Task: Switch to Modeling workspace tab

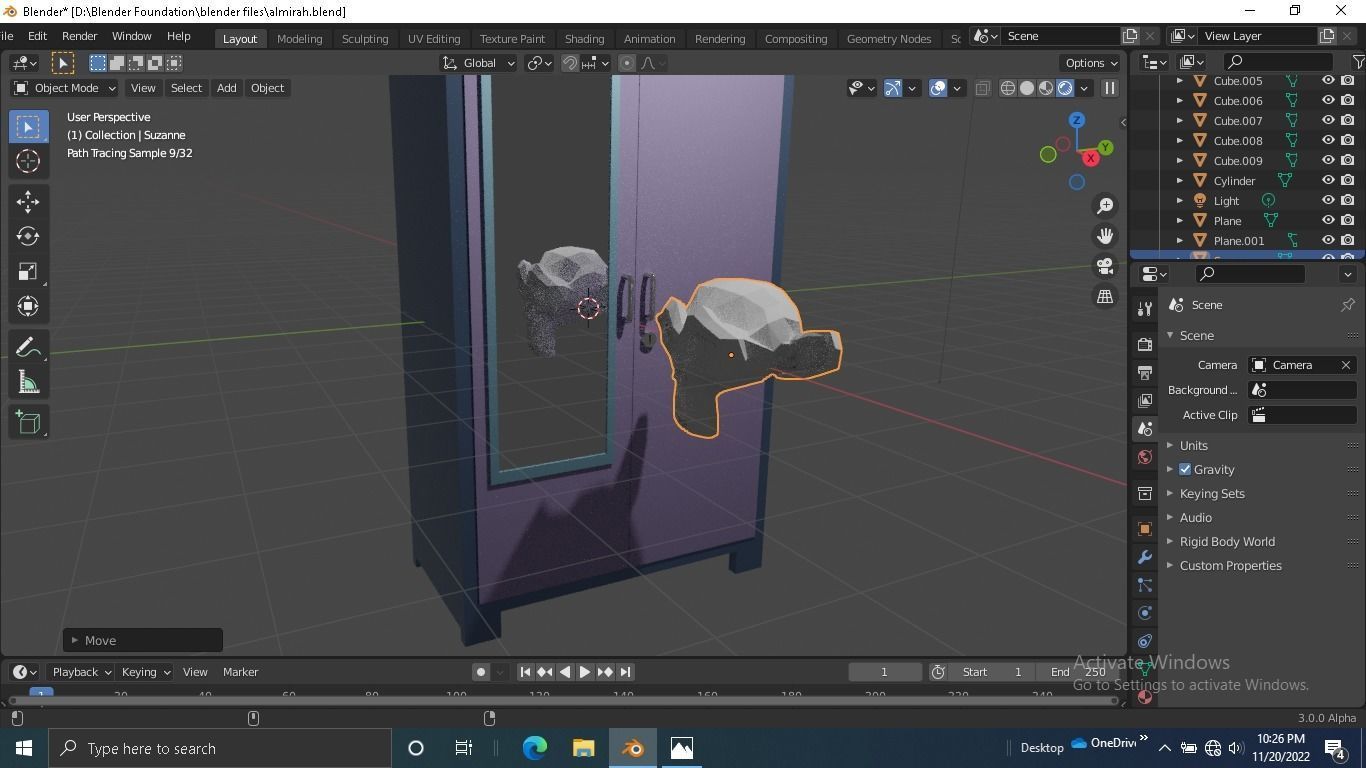Action: coord(299,38)
